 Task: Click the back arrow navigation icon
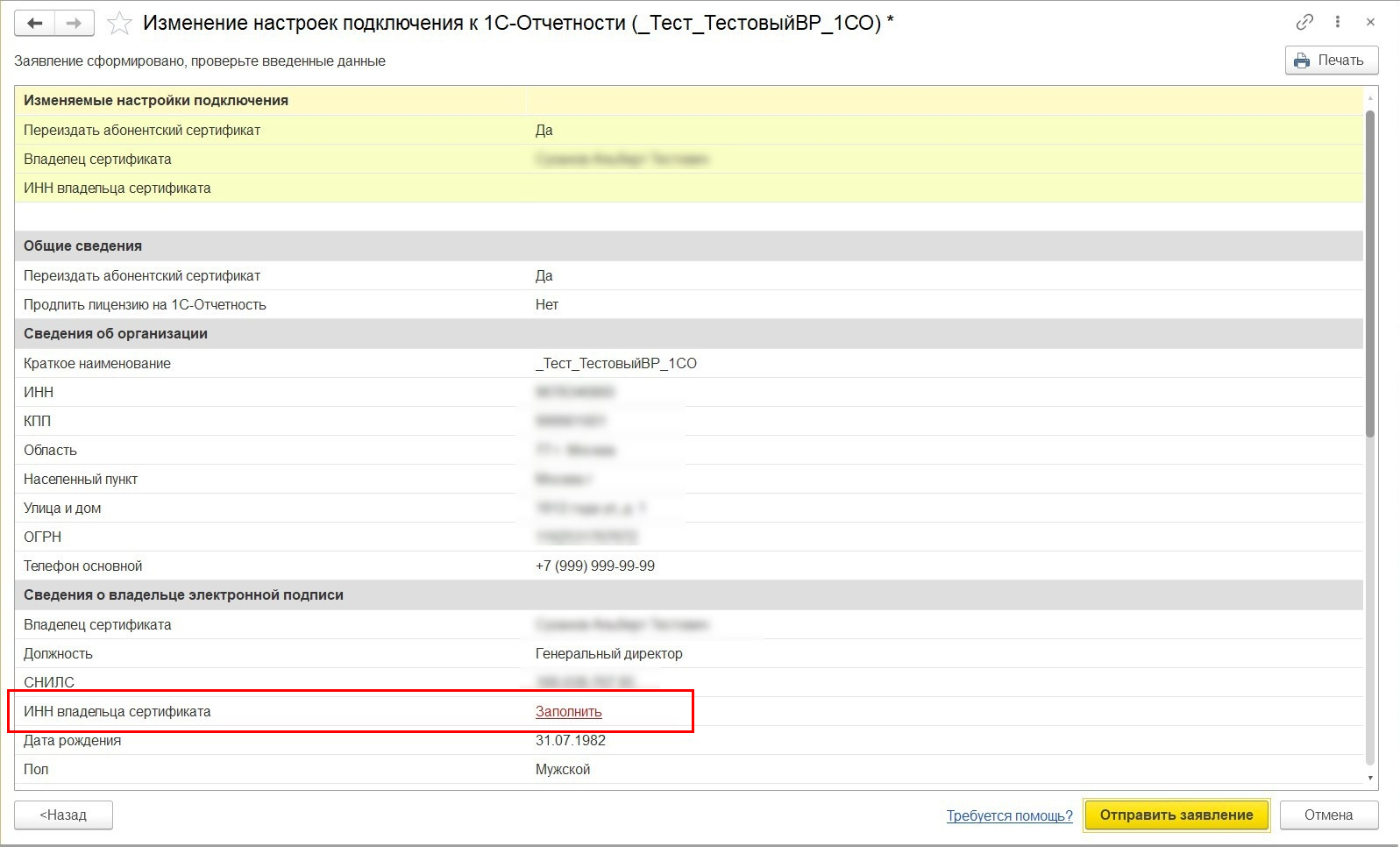[35, 24]
